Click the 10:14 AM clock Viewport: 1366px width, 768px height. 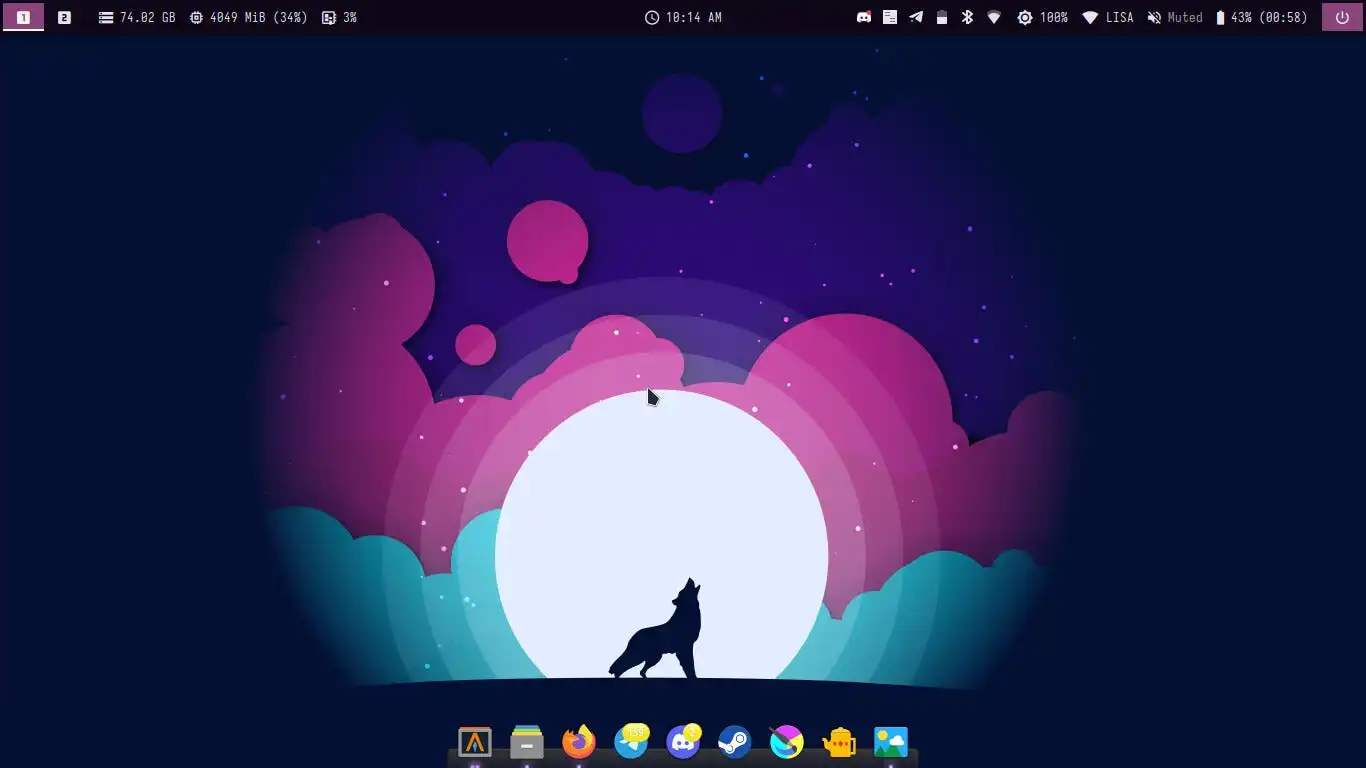coord(683,17)
